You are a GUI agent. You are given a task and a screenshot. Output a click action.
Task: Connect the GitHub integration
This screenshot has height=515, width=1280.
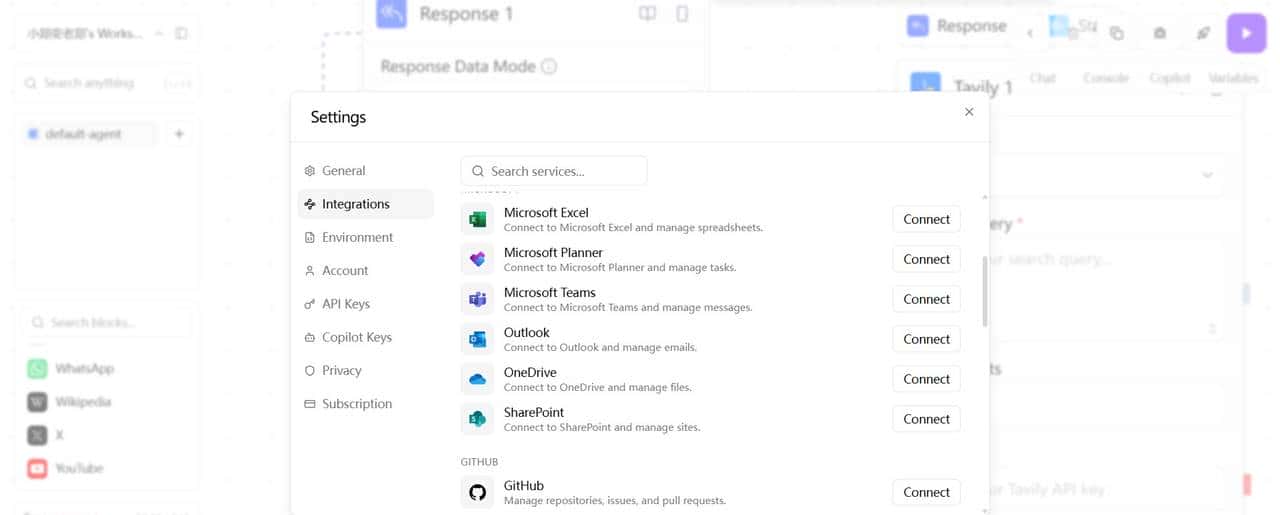pyautogui.click(x=926, y=492)
